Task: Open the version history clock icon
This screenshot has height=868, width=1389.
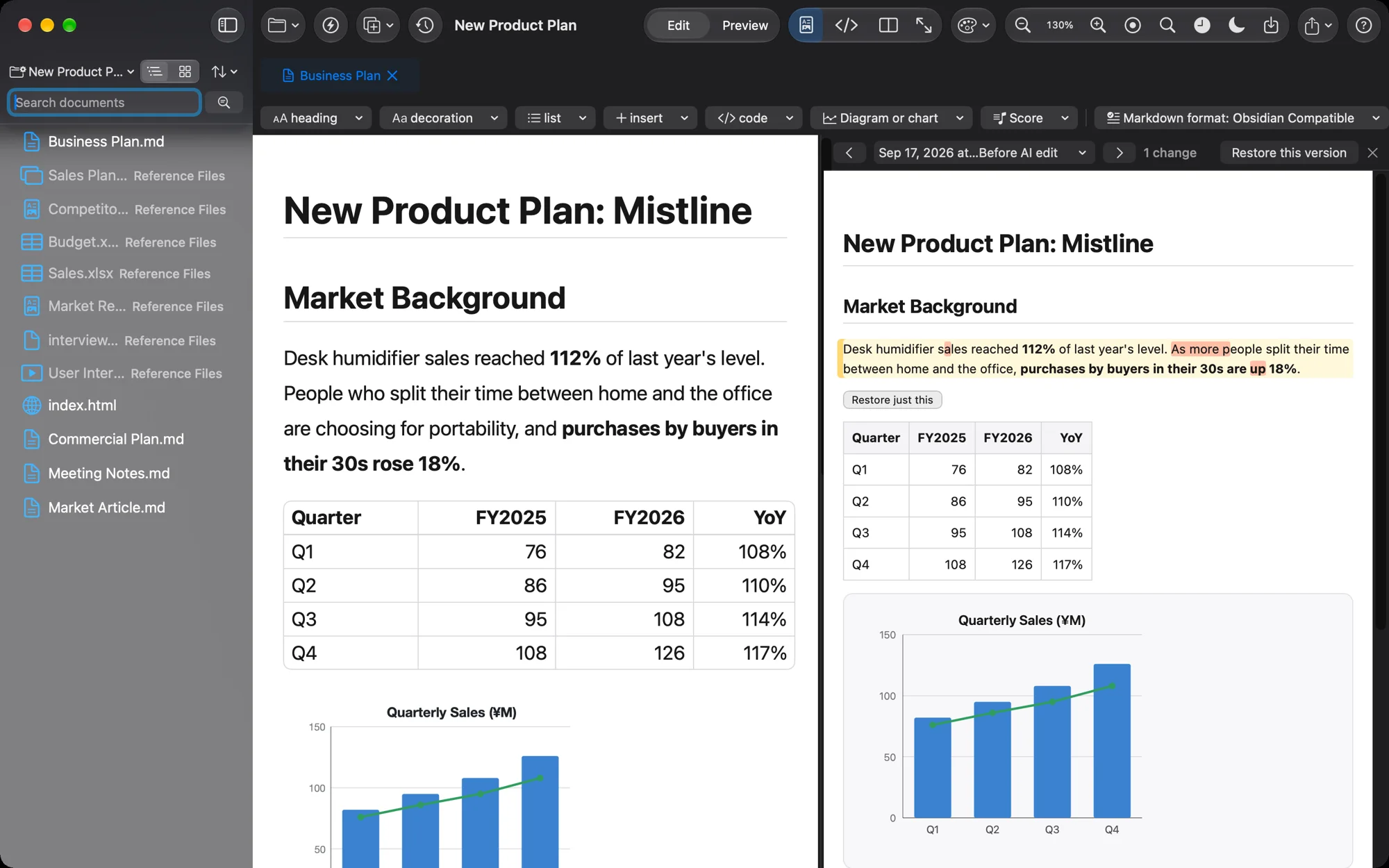Action: (425, 26)
